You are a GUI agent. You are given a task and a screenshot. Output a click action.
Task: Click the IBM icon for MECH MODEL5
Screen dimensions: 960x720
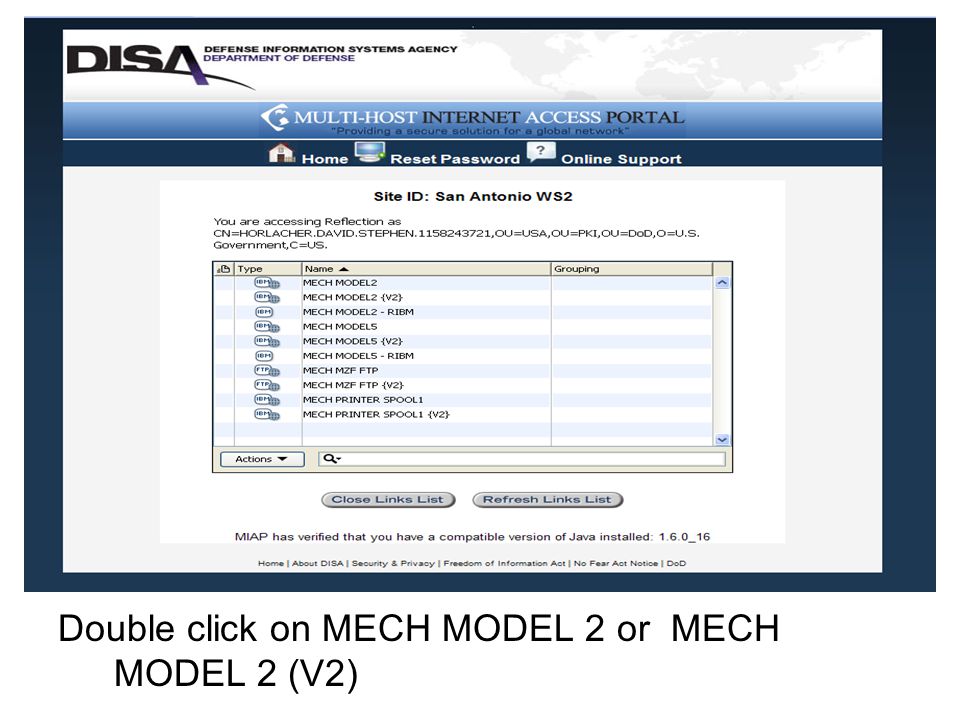pos(267,327)
